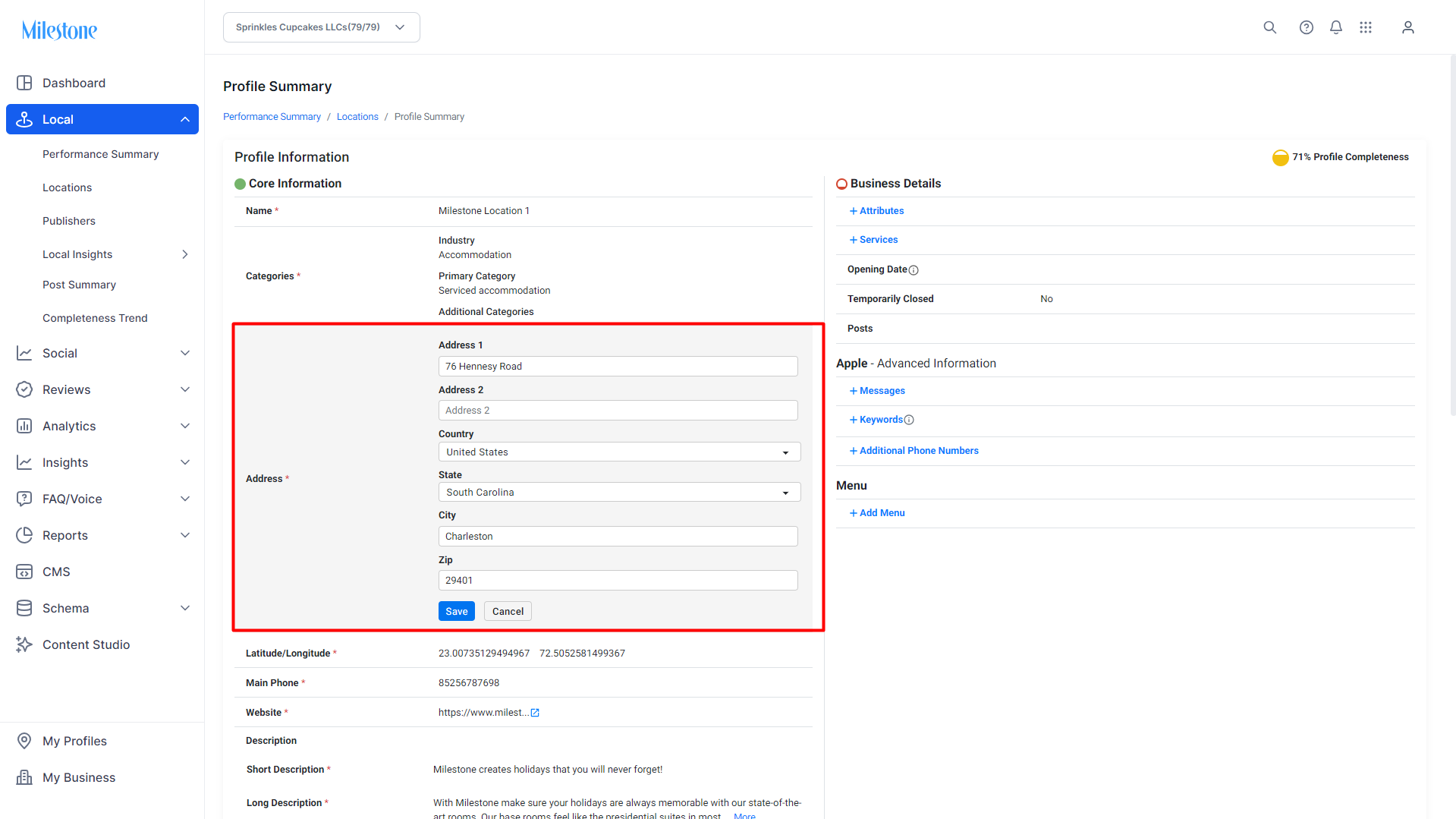Click the Analytics bar chart icon
This screenshot has width=1456, height=819.
pyautogui.click(x=24, y=426)
